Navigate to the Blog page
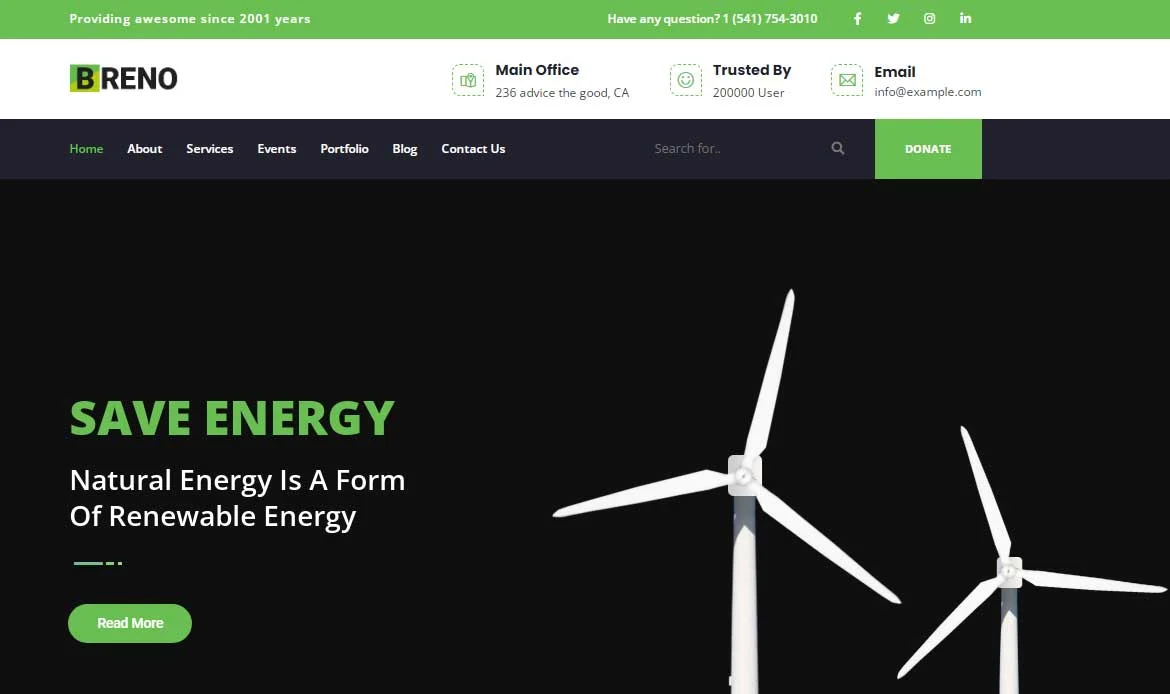1170x694 pixels. point(405,149)
